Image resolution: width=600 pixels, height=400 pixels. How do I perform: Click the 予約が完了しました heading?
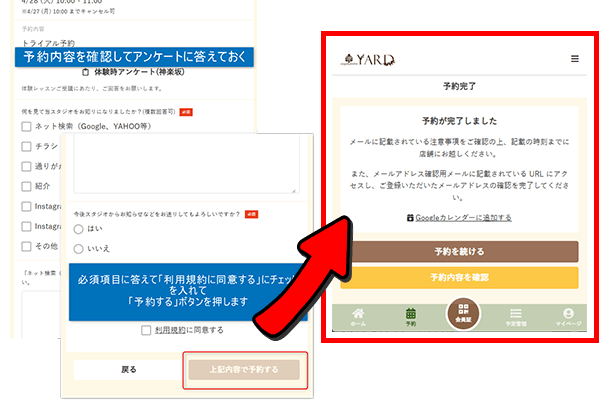[459, 121]
